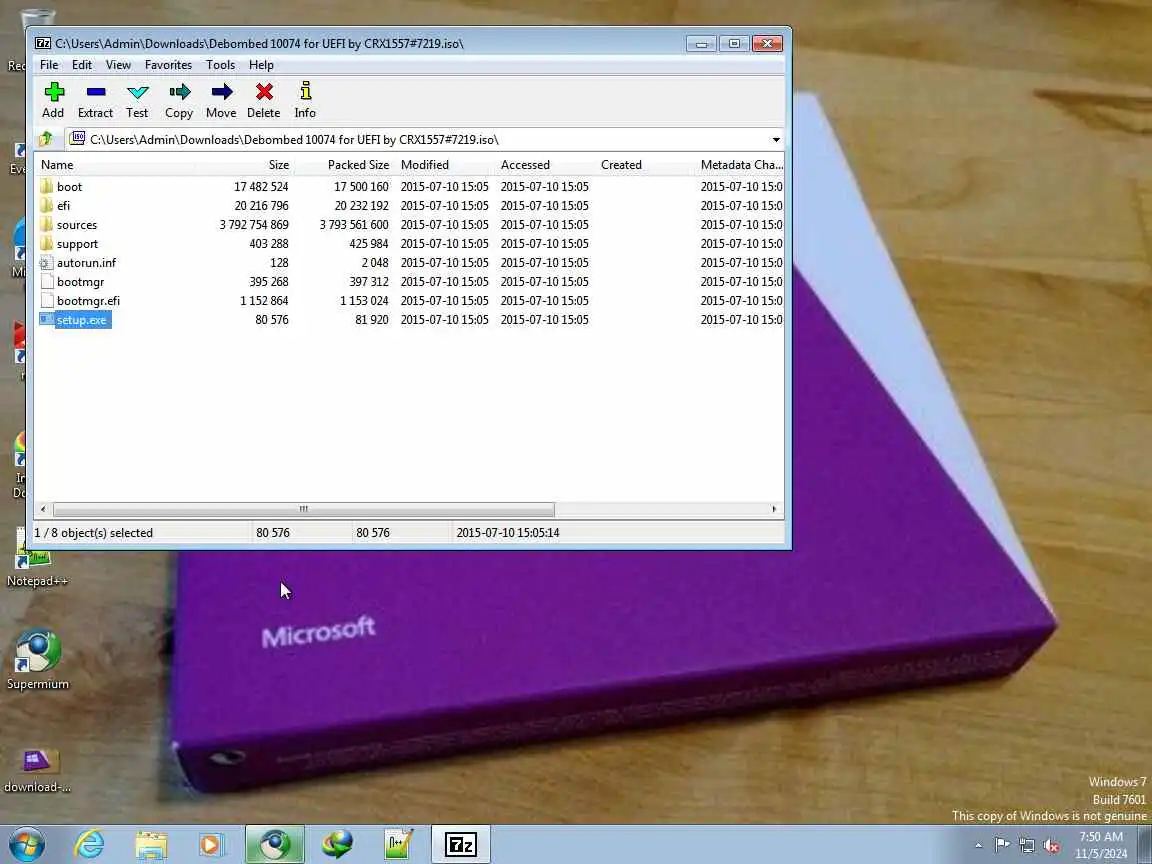The image size is (1152, 864).
Task: Show hidden tray icons arrow
Action: [978, 846]
